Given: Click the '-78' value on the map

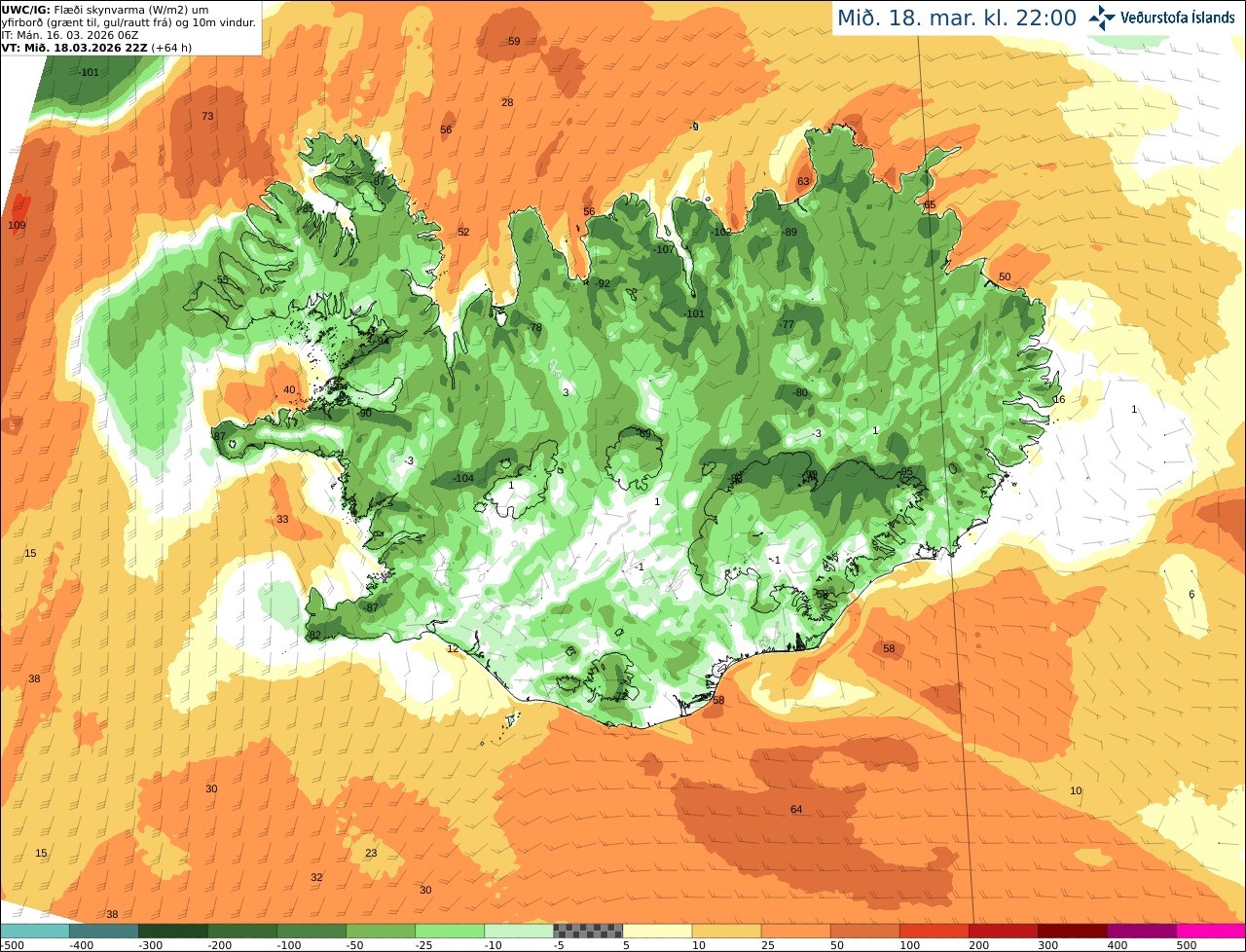Looking at the screenshot, I should point(534,328).
